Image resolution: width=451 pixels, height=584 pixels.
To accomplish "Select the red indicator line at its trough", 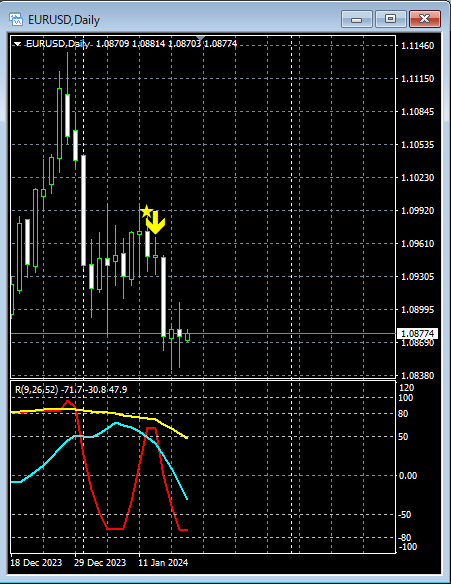I will click(115, 528).
